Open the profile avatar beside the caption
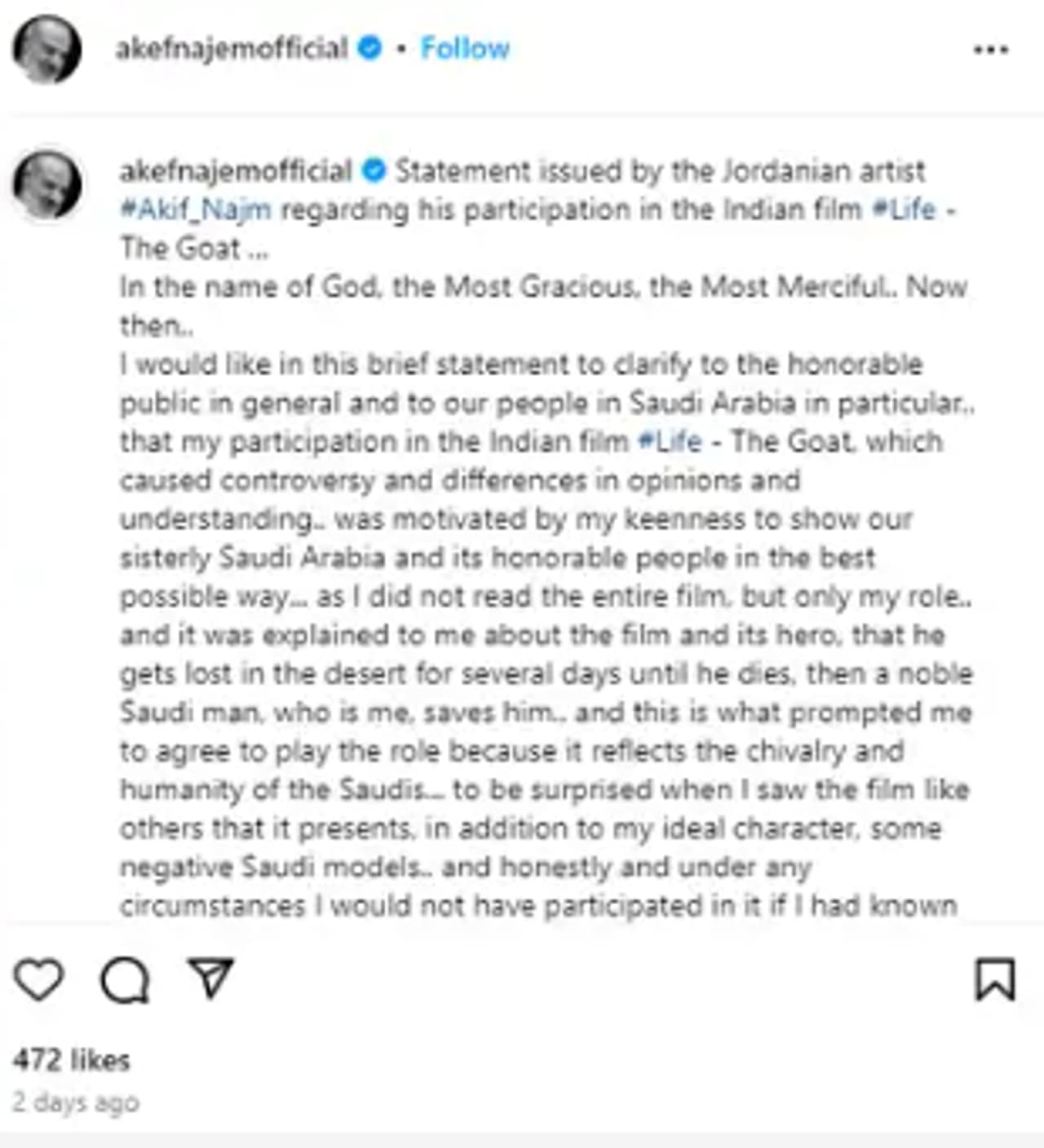Image resolution: width=1044 pixels, height=1148 pixels. 46,184
